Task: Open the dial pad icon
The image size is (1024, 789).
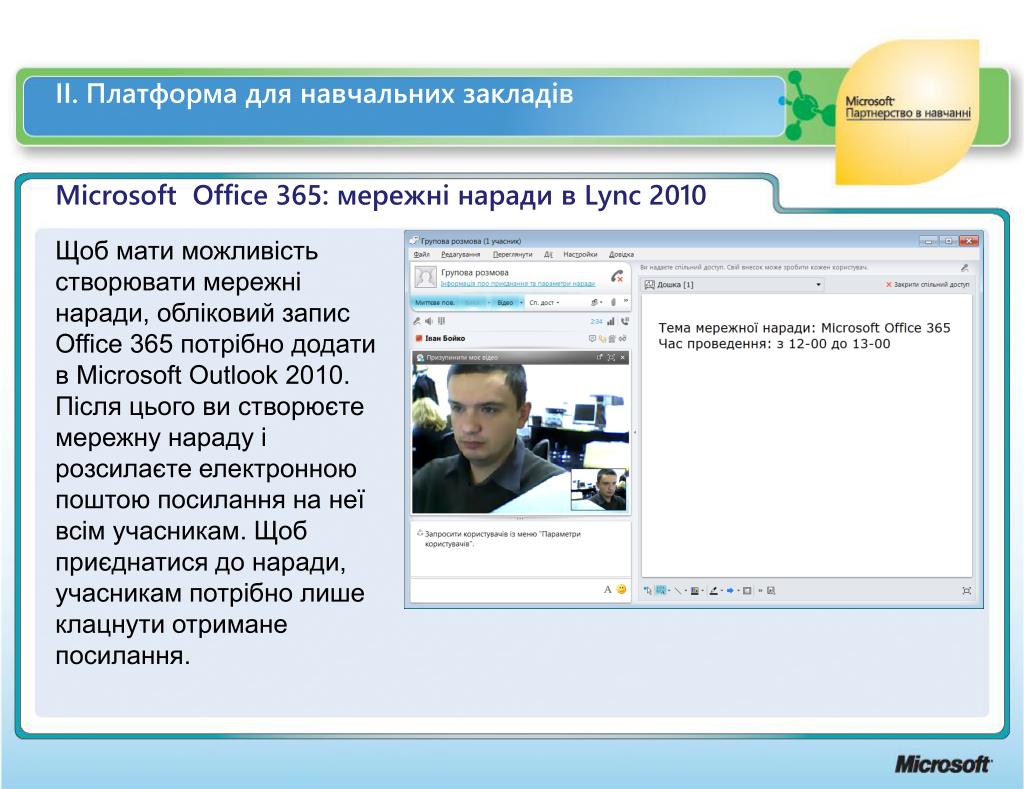Action: [x=441, y=321]
